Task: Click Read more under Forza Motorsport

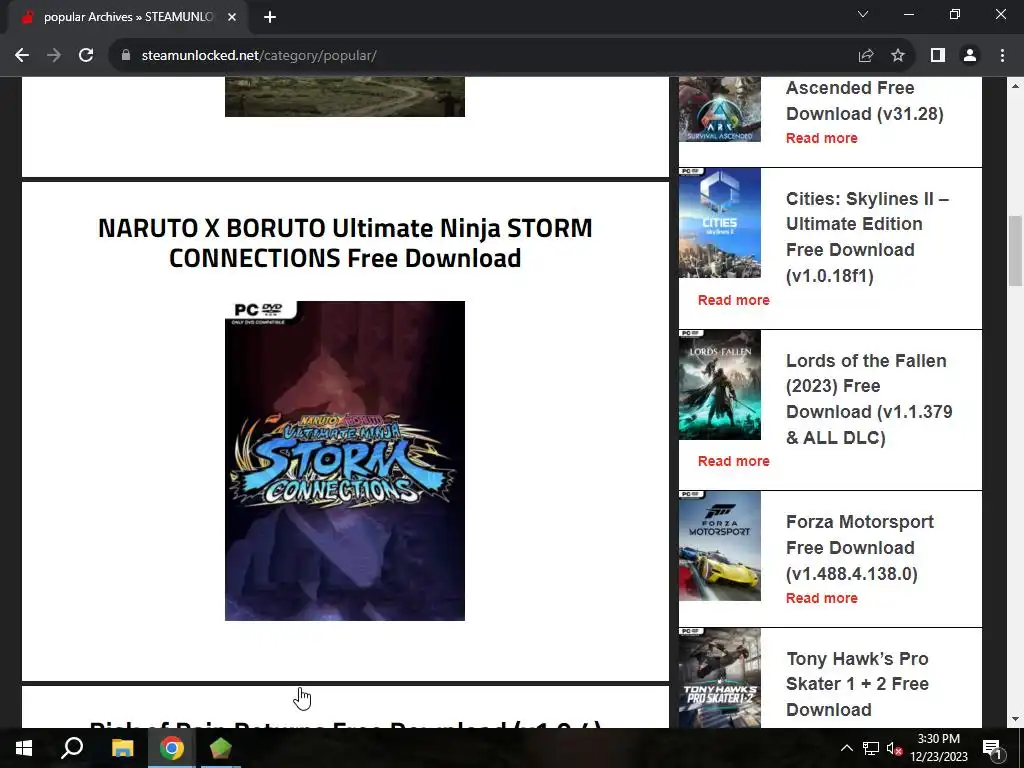Action: click(x=822, y=598)
